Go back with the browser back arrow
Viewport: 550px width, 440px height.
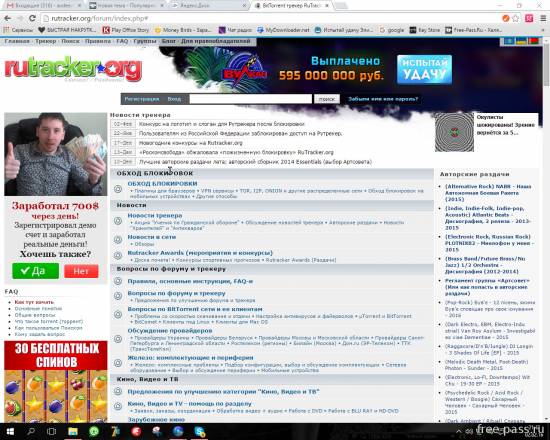(8, 18)
